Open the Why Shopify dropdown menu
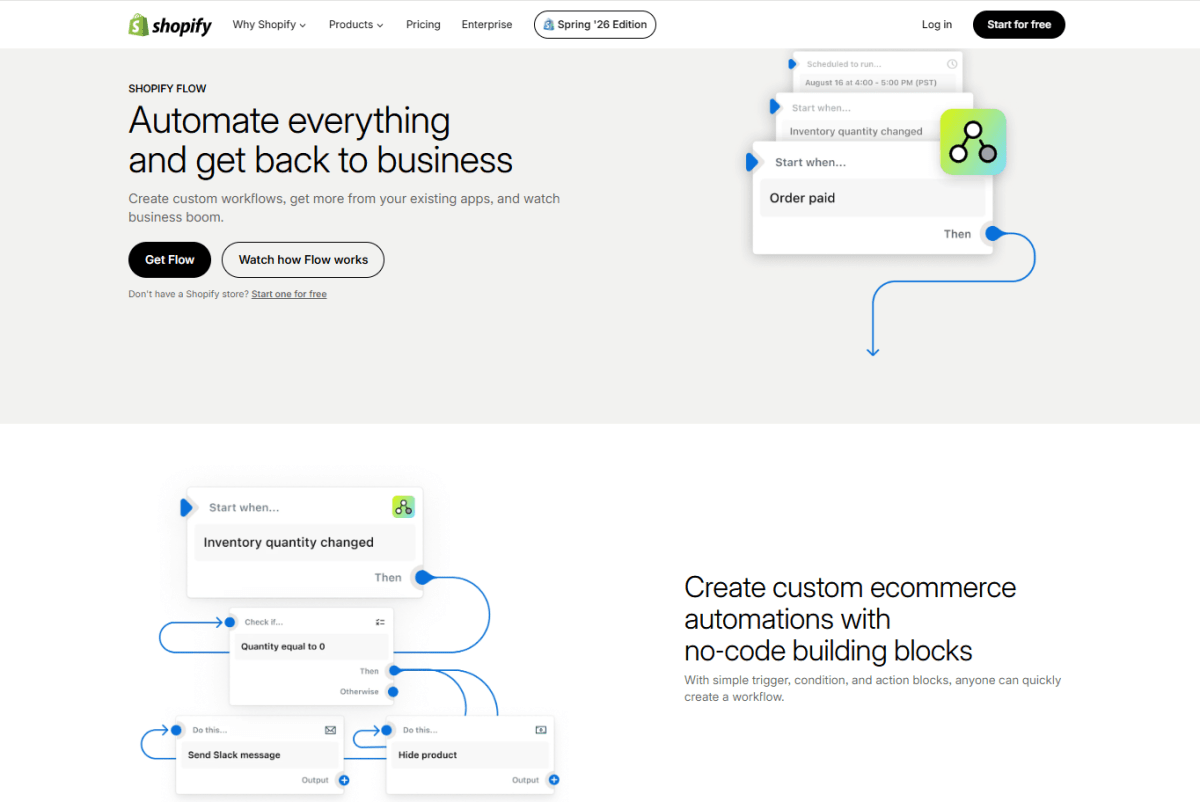Image resolution: width=1200 pixels, height=802 pixels. [269, 25]
